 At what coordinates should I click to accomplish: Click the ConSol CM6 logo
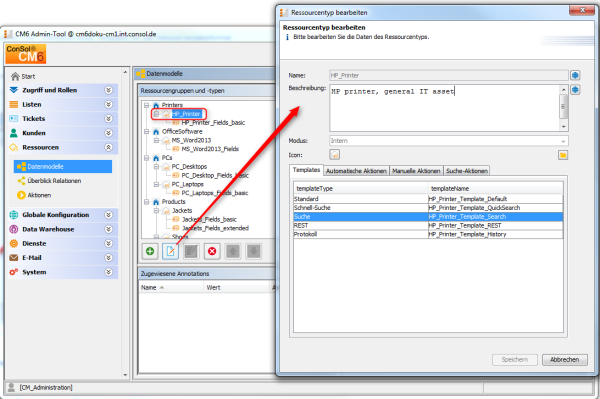pyautogui.click(x=26, y=54)
